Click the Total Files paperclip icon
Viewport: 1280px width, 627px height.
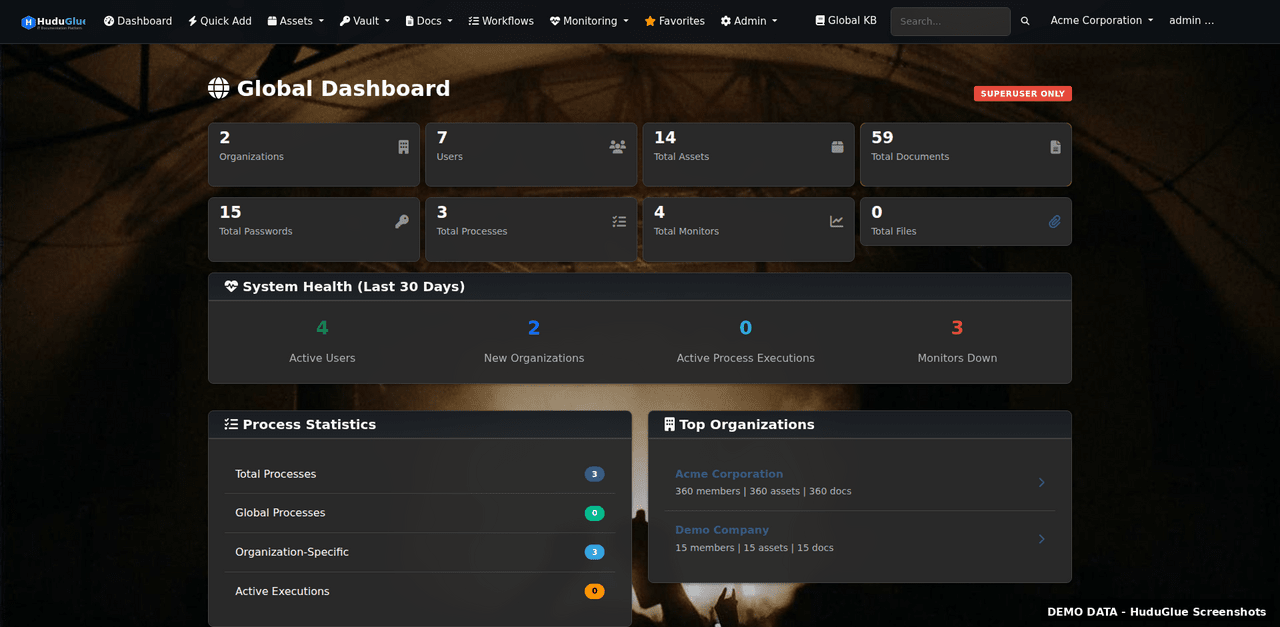click(1055, 222)
